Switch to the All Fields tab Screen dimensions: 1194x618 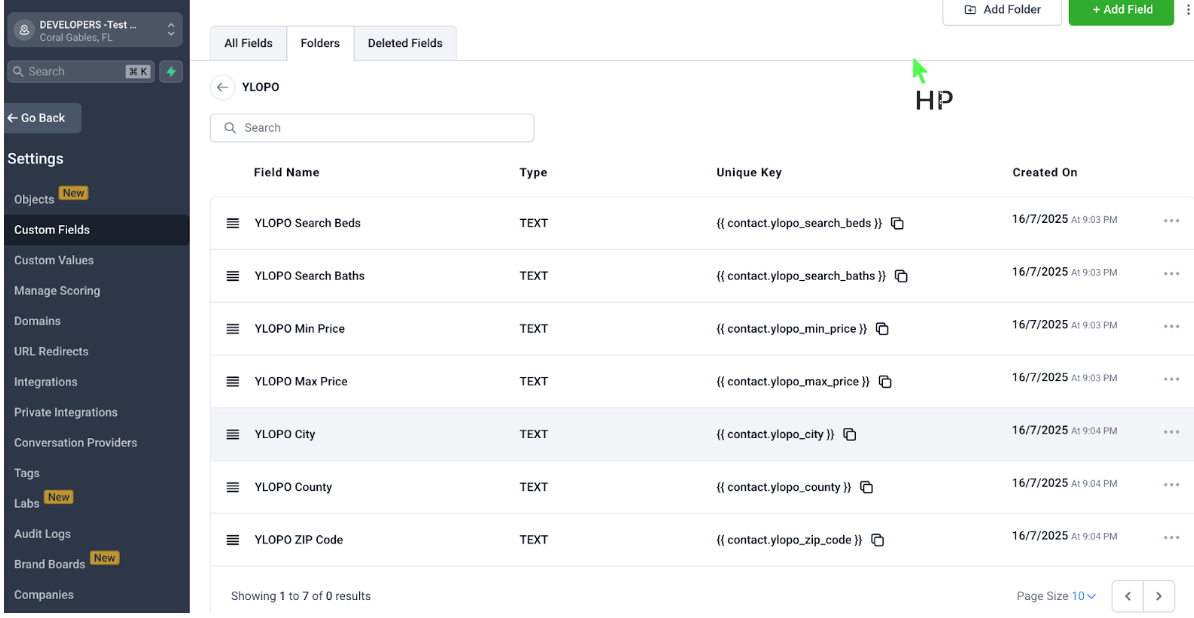click(x=248, y=43)
